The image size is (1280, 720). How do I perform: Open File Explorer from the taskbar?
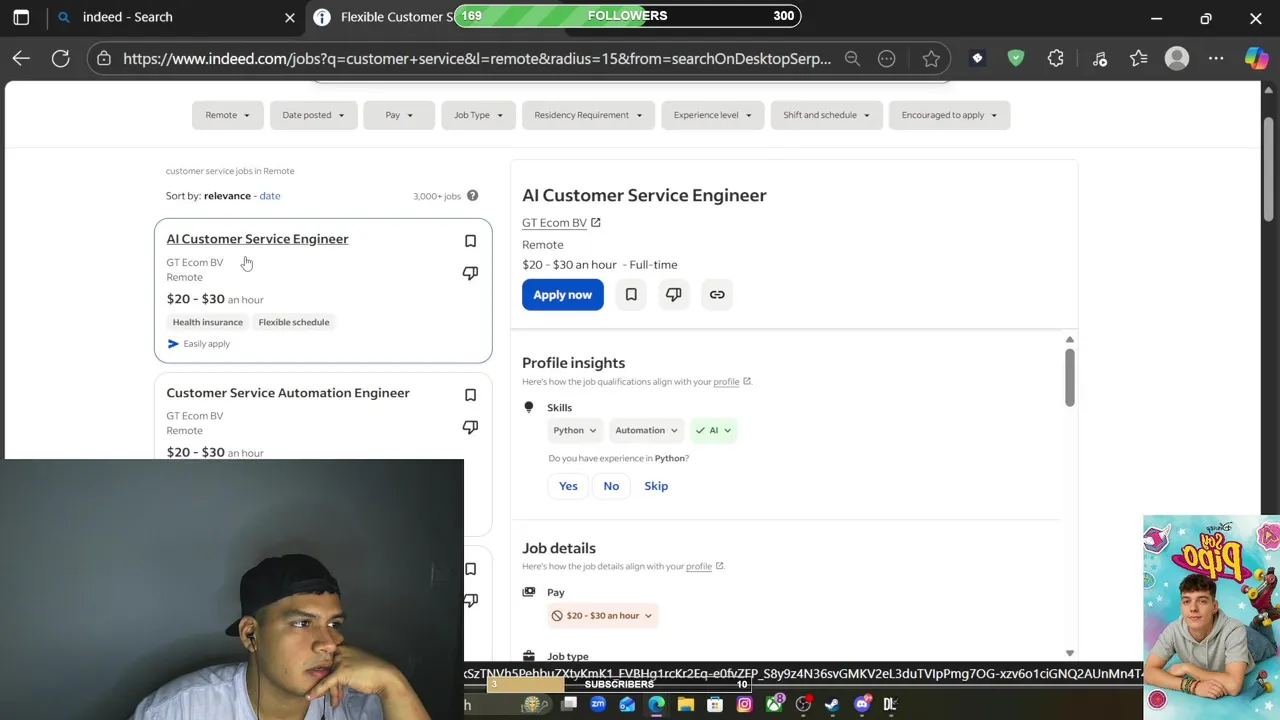pos(686,704)
